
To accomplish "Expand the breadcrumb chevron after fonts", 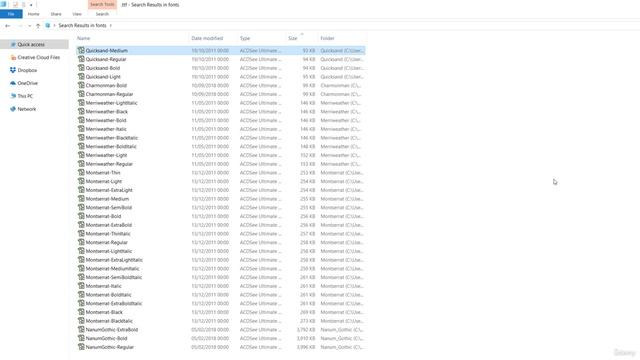I will pos(111,26).
